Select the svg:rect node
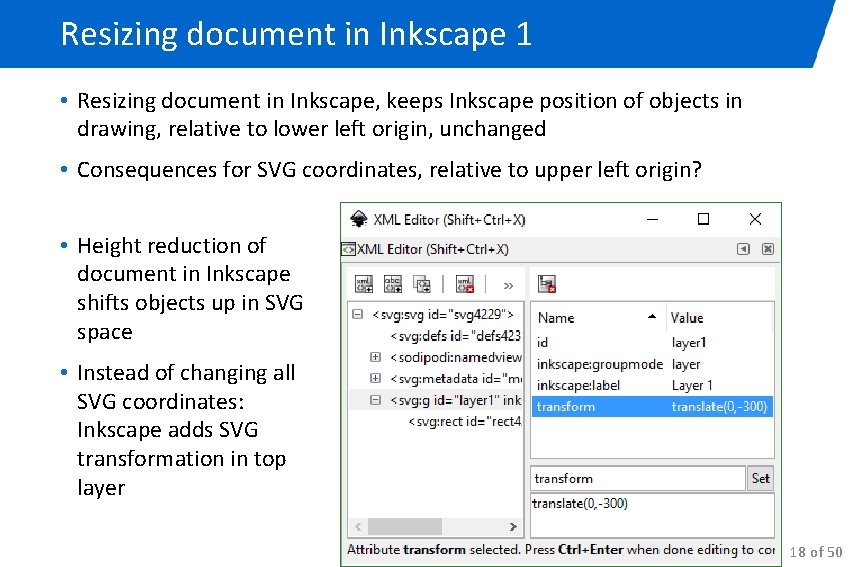The width and height of the screenshot is (850, 567). 465,421
